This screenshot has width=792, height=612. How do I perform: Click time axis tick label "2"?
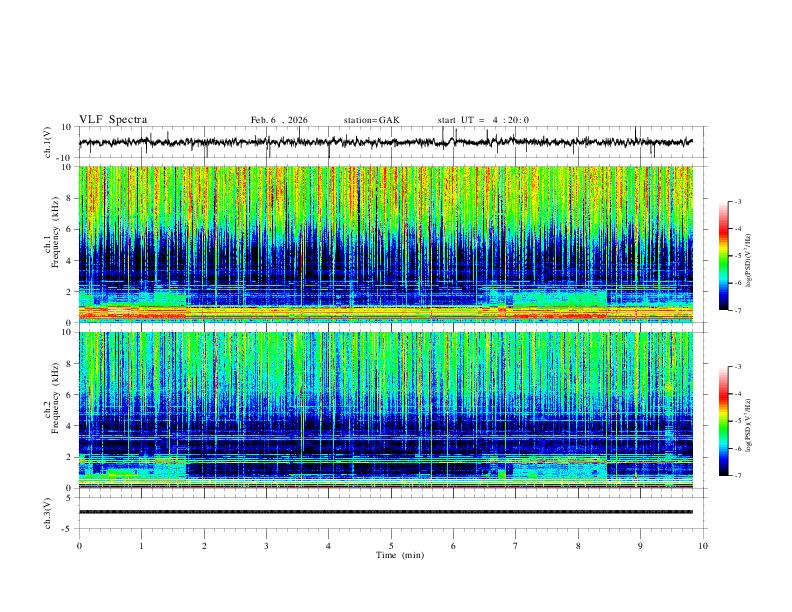204,546
